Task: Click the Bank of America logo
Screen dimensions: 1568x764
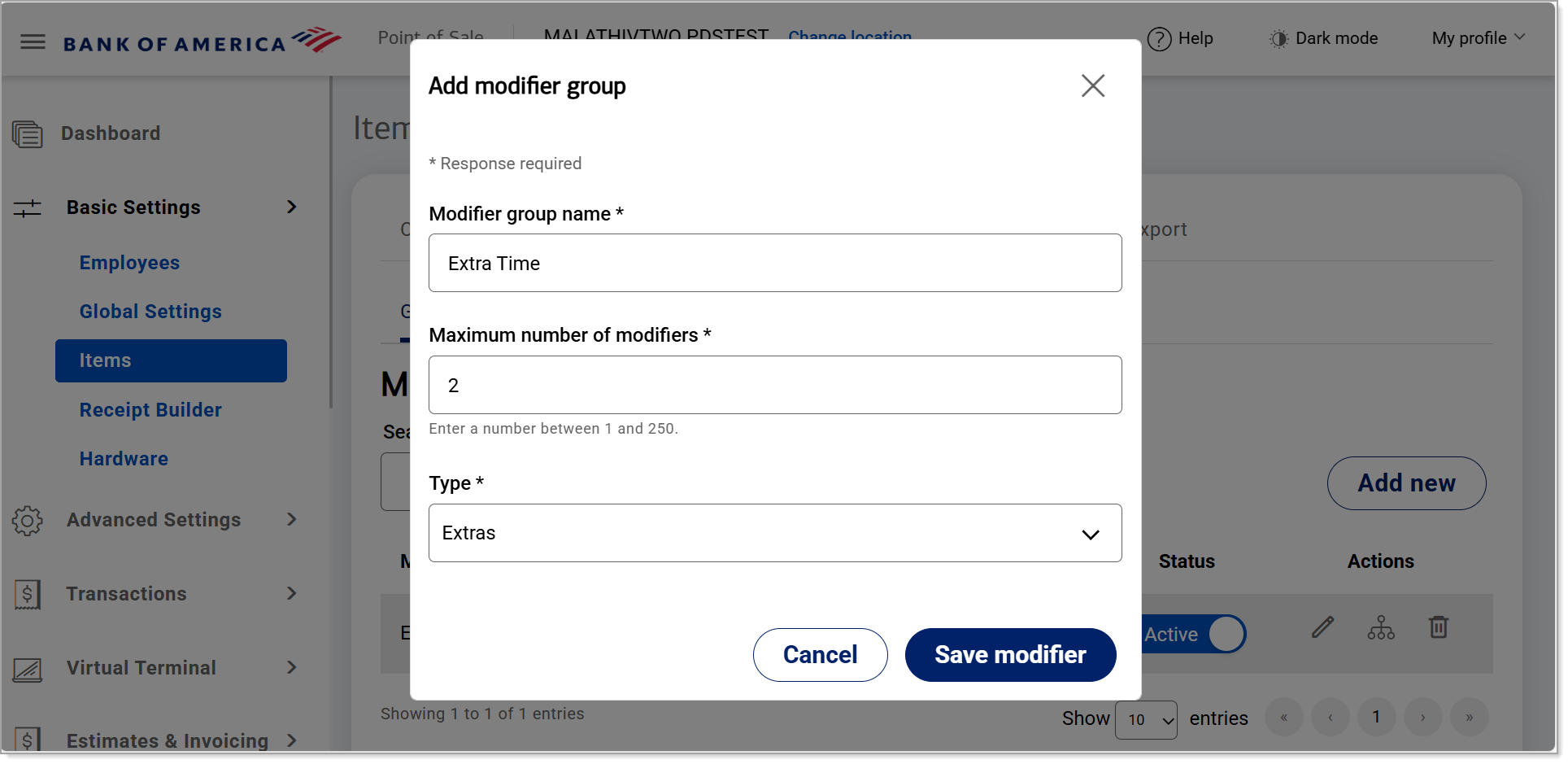Action: coord(203,41)
